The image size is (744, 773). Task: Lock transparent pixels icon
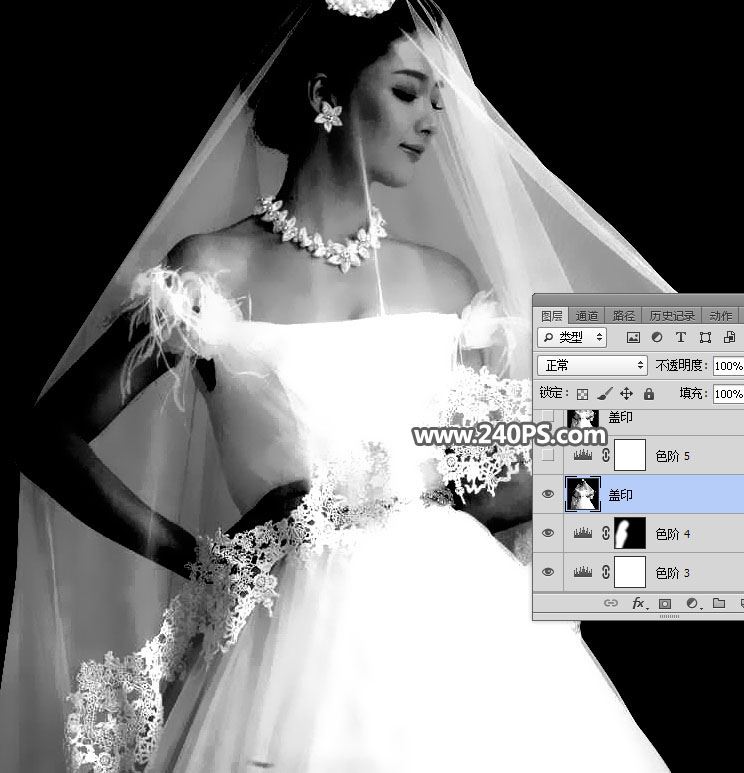(x=583, y=394)
